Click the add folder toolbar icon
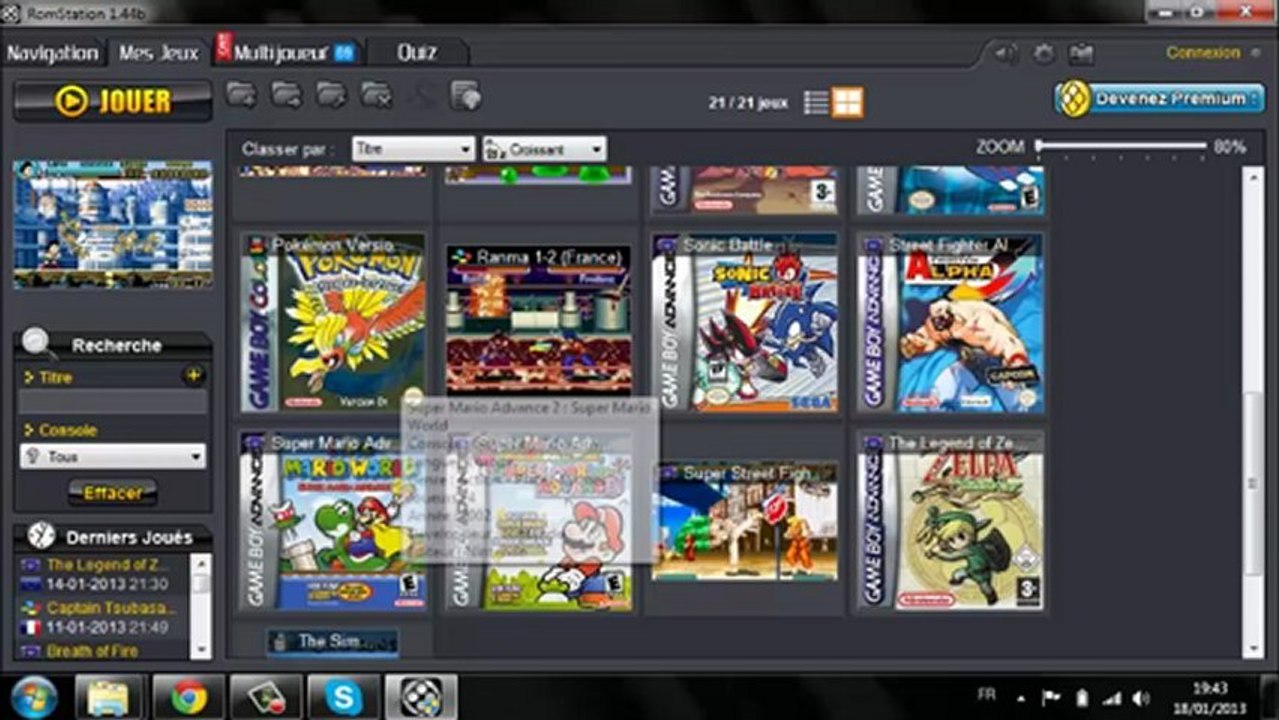Image resolution: width=1279 pixels, height=720 pixels. tap(241, 96)
